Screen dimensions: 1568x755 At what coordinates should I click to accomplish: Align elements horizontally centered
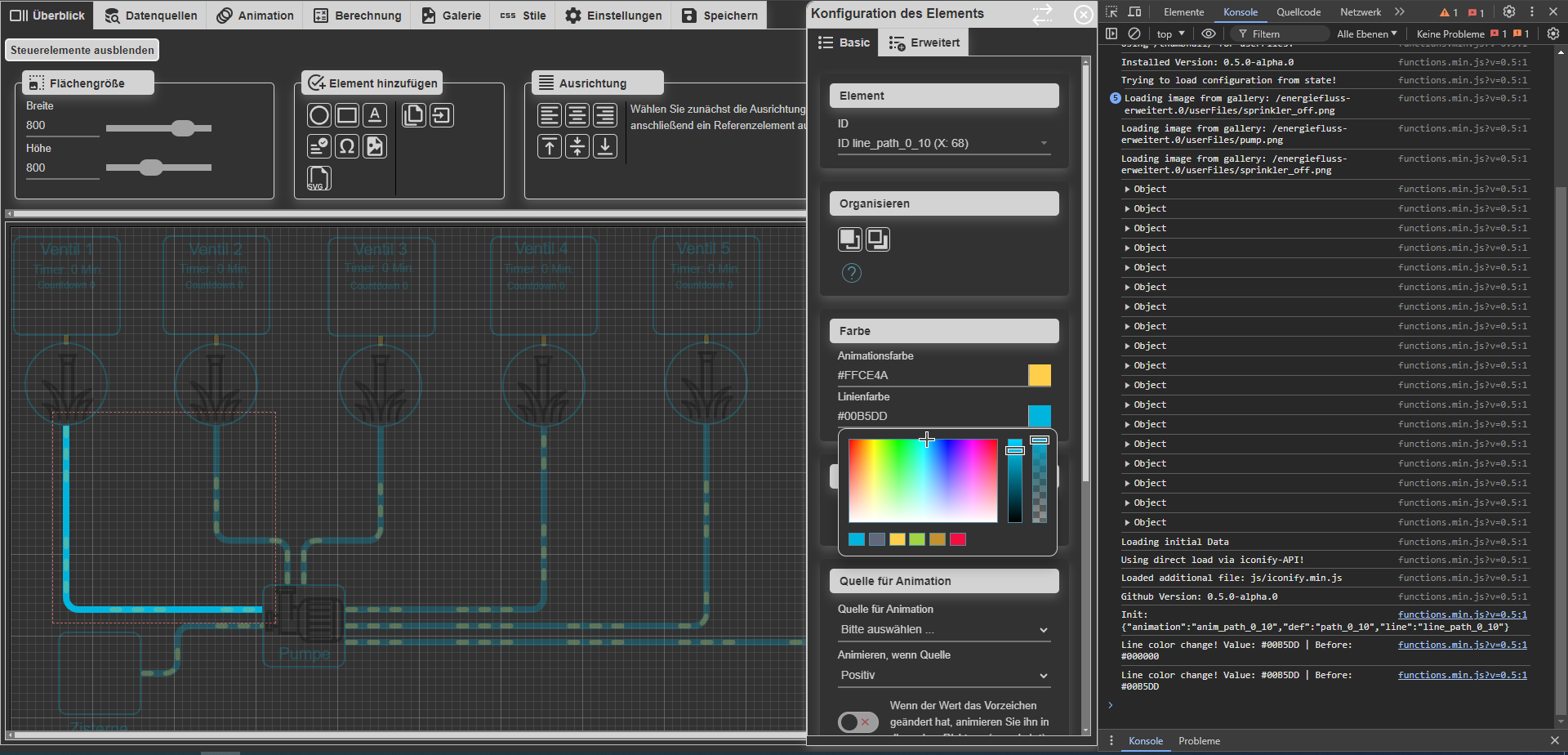click(x=577, y=115)
